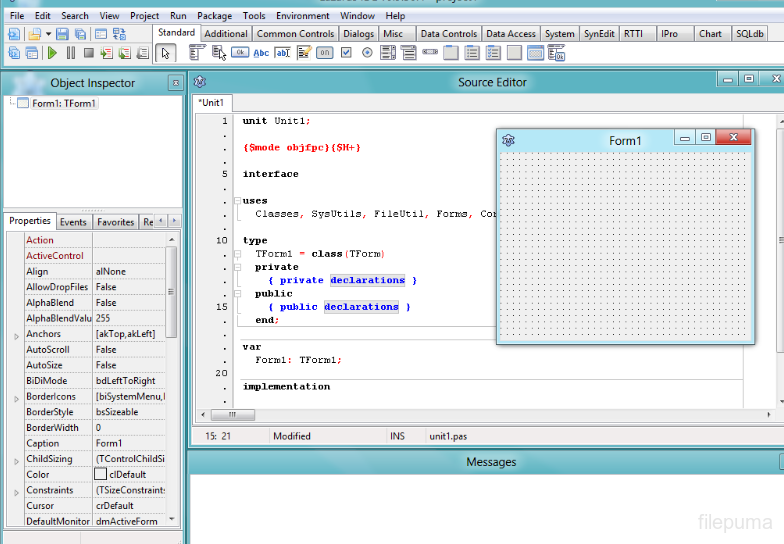Click the green Run button in toolbar

(x=52, y=53)
